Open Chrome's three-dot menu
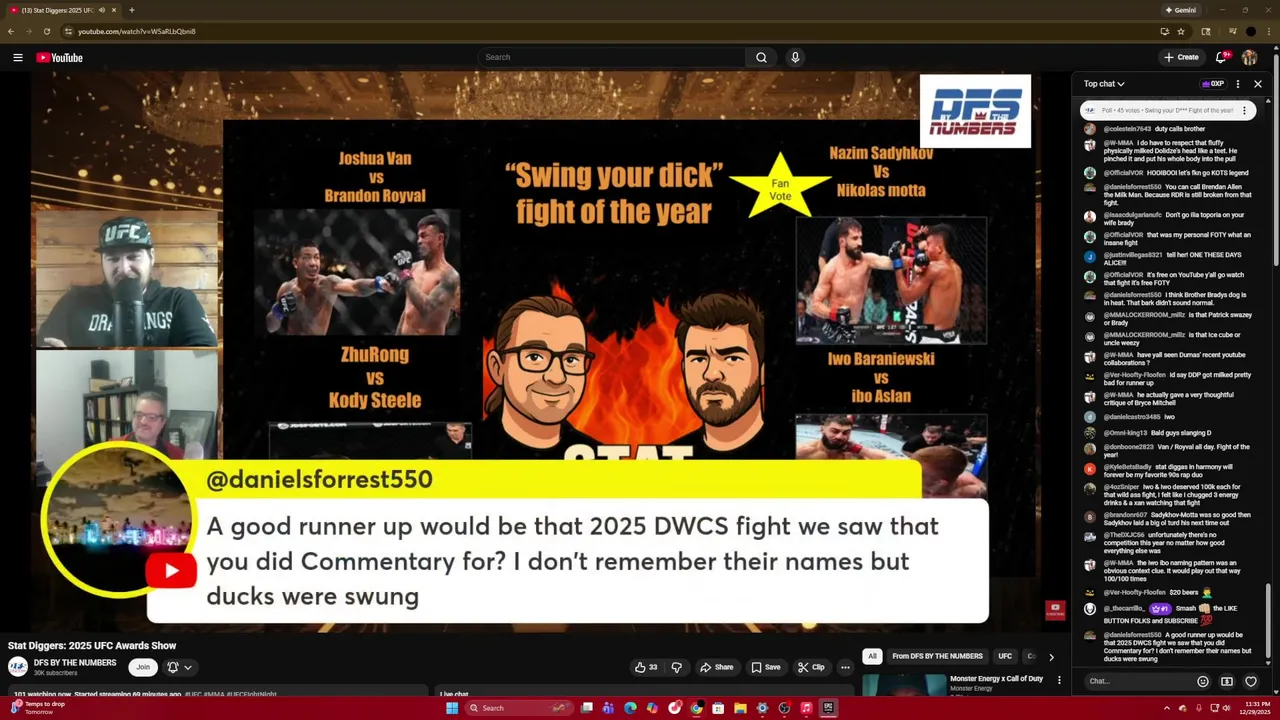 pos(1268,31)
